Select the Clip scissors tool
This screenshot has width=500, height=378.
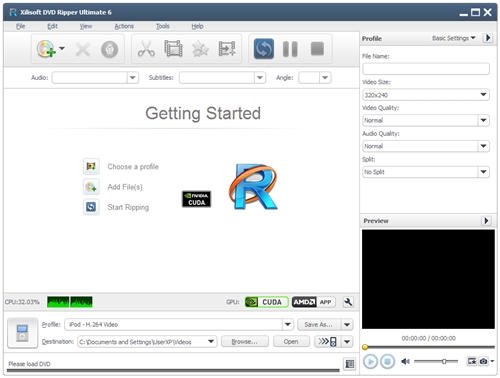point(146,49)
